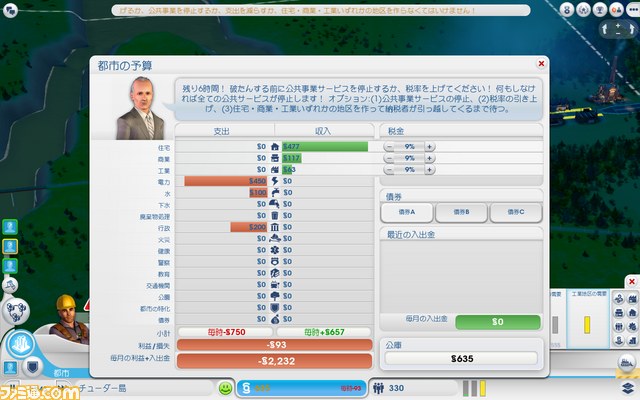Increase commercial tax rate with plus
The height and width of the screenshot is (400, 640).
[429, 158]
